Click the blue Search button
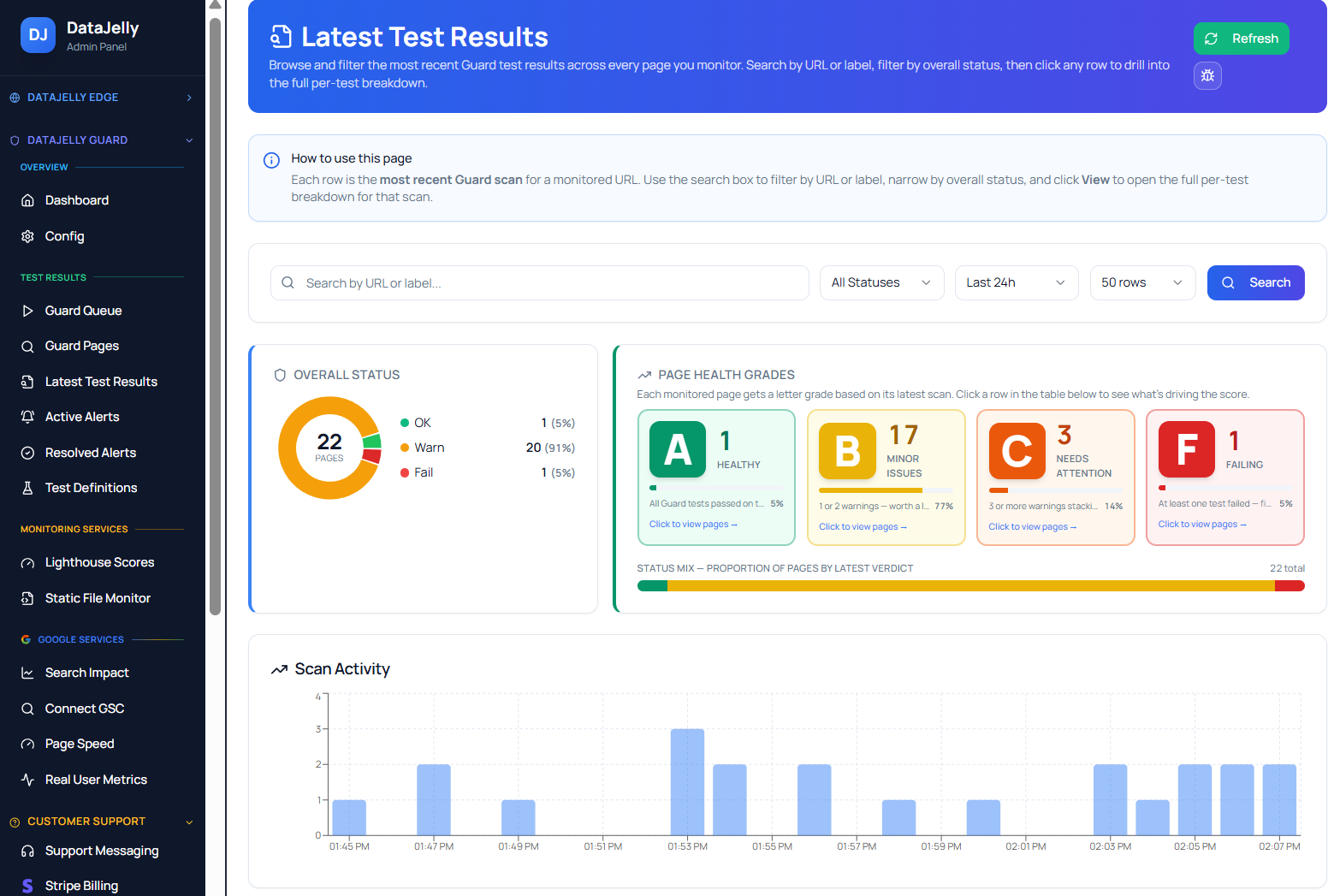Image resolution: width=1334 pixels, height=896 pixels. pos(1255,282)
